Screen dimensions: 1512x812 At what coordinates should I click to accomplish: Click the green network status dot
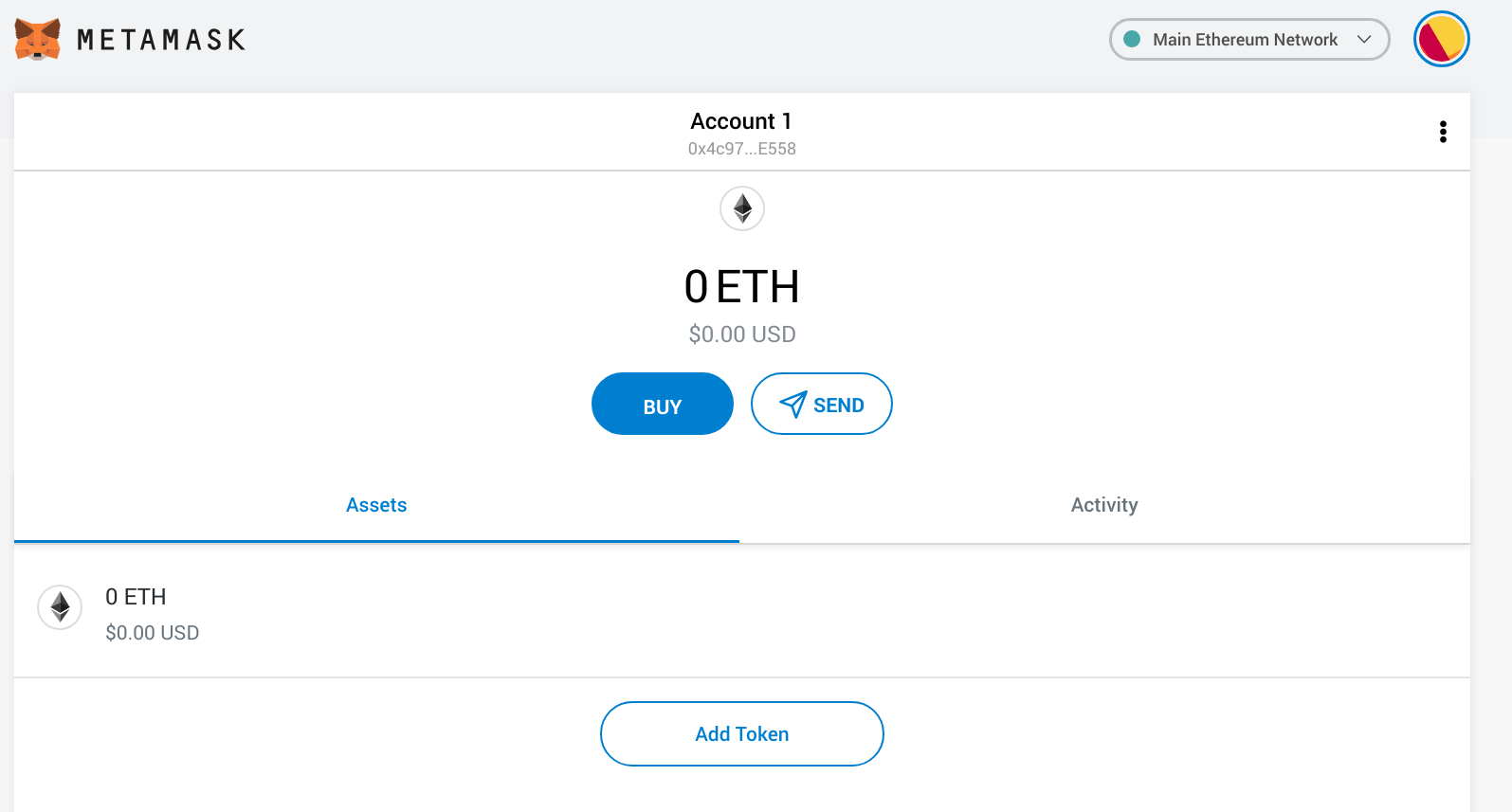[x=1132, y=40]
